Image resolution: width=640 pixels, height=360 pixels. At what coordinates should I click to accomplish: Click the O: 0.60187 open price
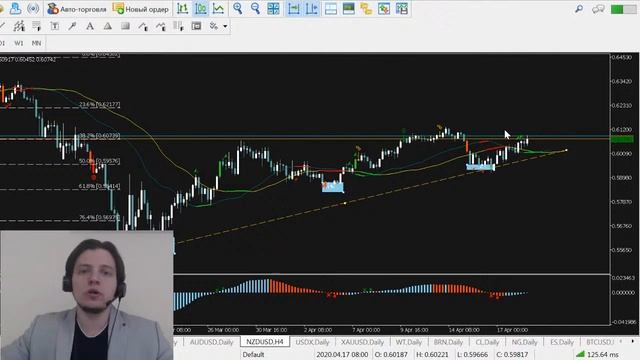(x=391, y=354)
